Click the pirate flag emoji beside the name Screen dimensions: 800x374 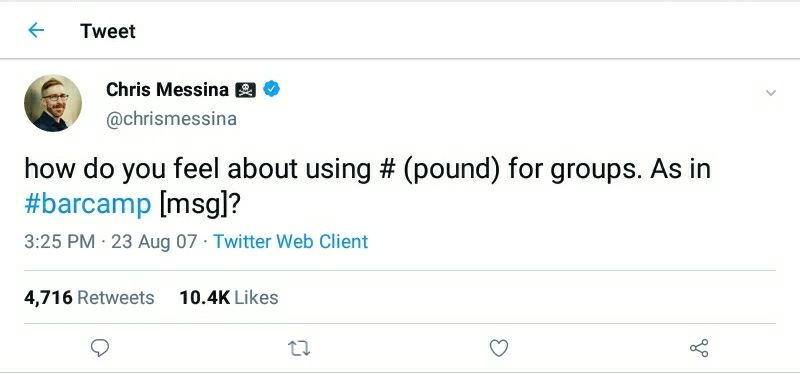click(x=245, y=90)
